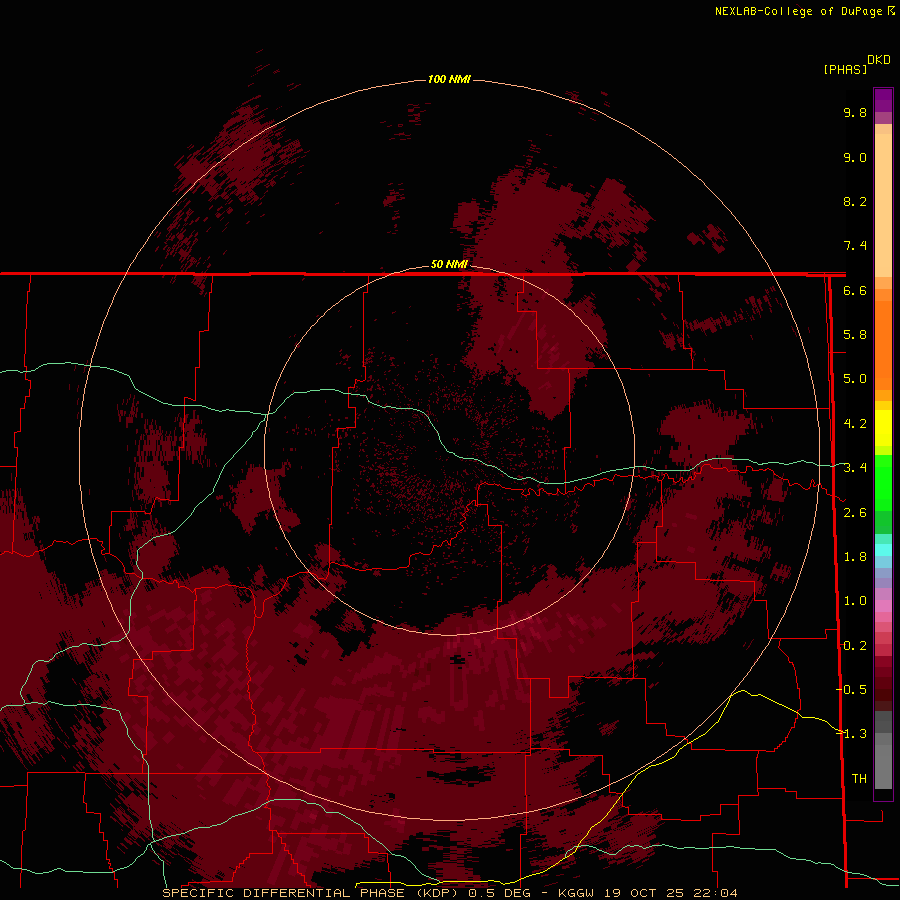Click the -0.5 colorbar value label

pos(852,689)
